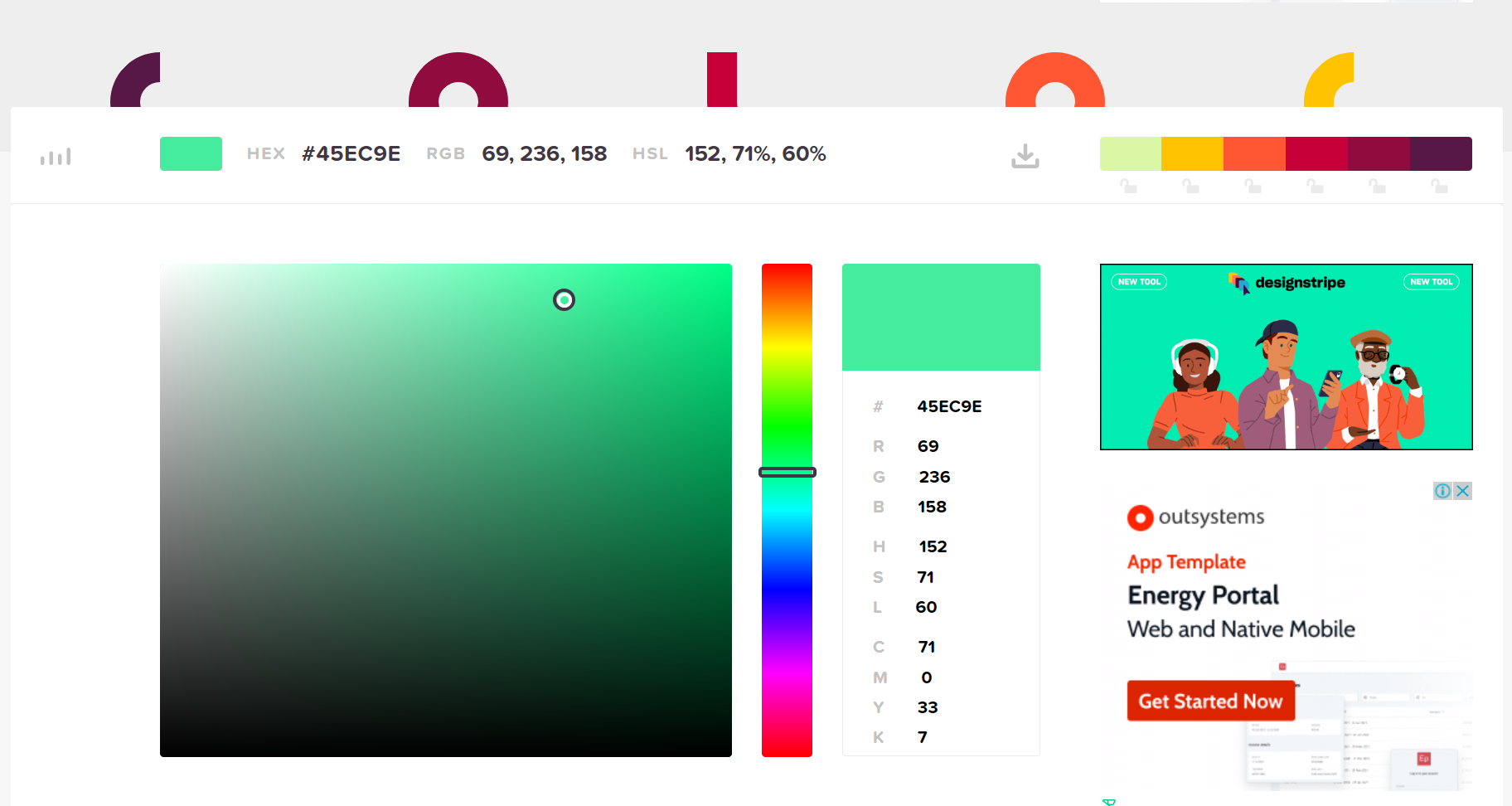Click the header HEX value #45EC9E

(x=351, y=153)
